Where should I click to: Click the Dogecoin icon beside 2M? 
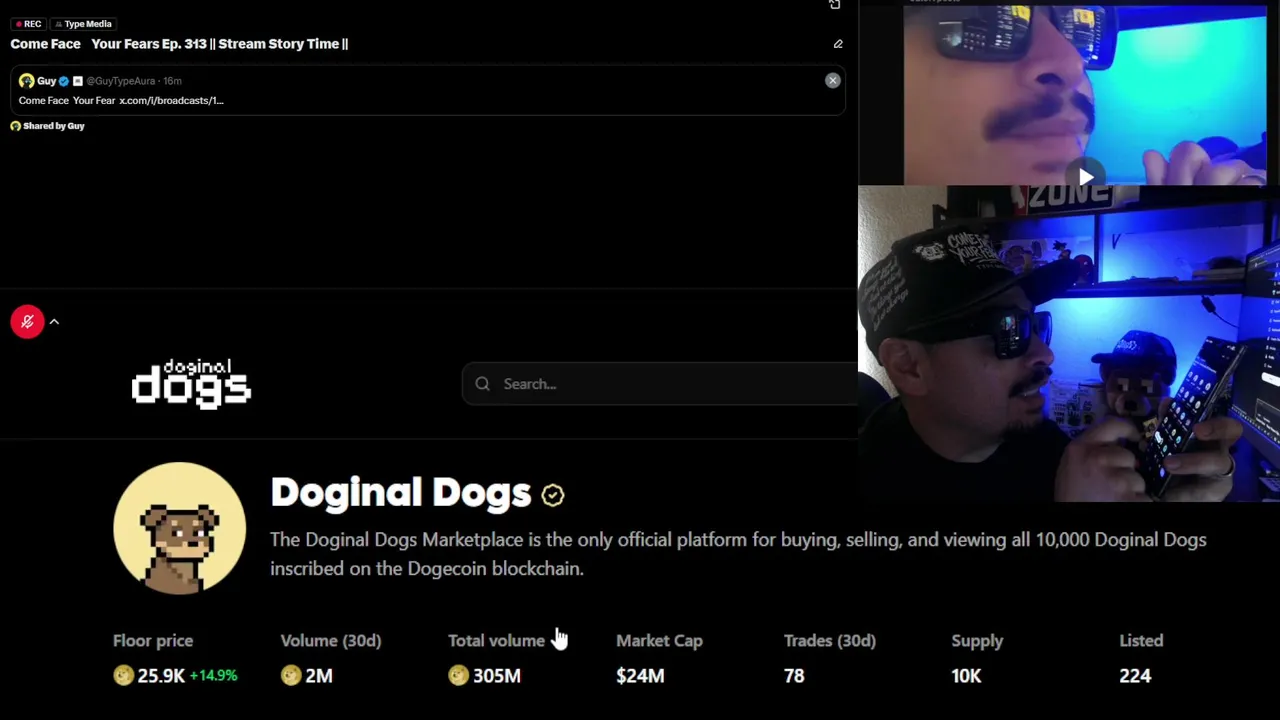pos(291,676)
